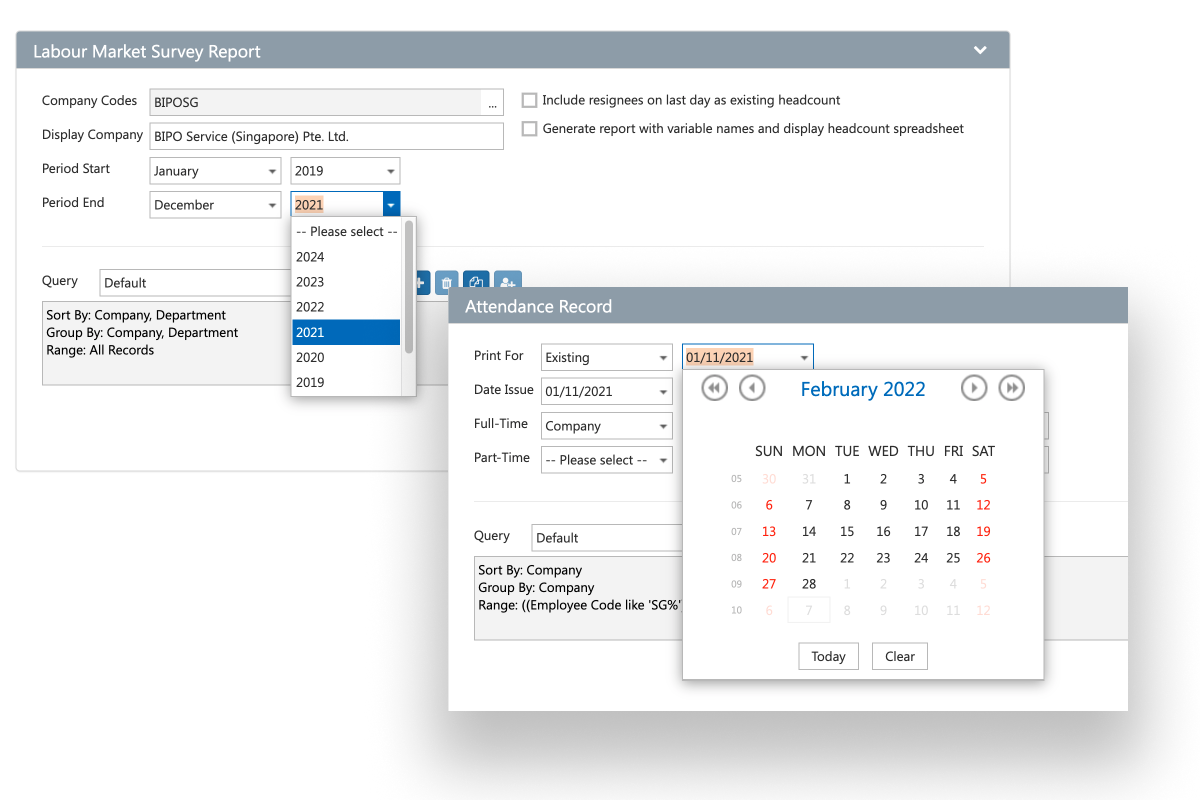Pick Sunday February 27 in the calendar
1200x800 pixels.
point(769,584)
